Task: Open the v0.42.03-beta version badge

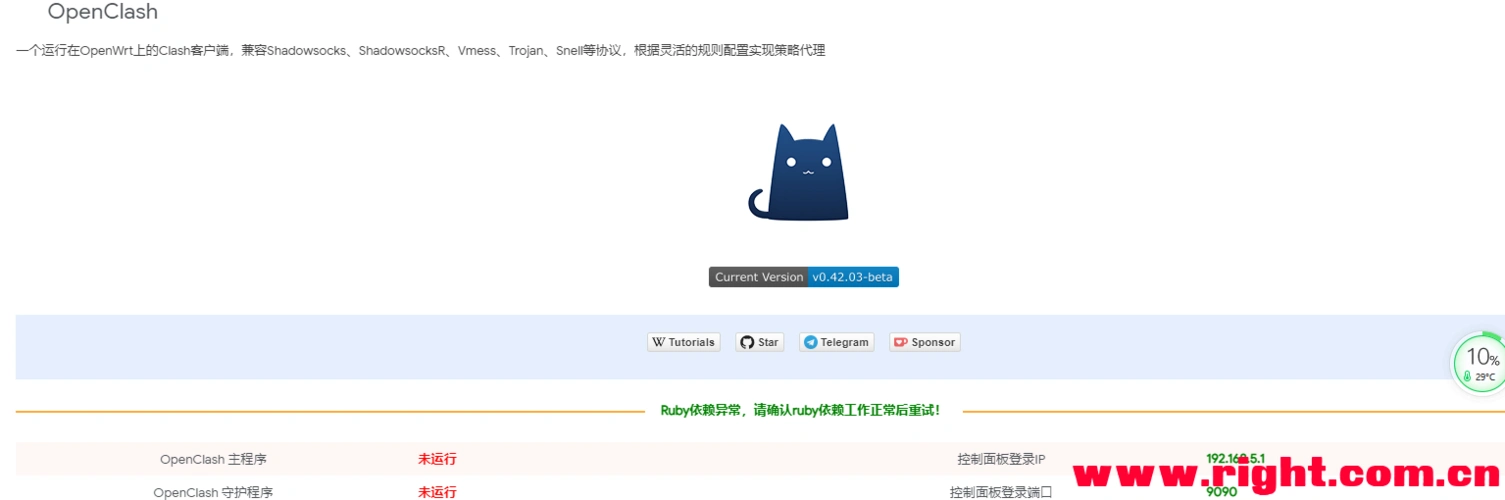Action: [852, 277]
